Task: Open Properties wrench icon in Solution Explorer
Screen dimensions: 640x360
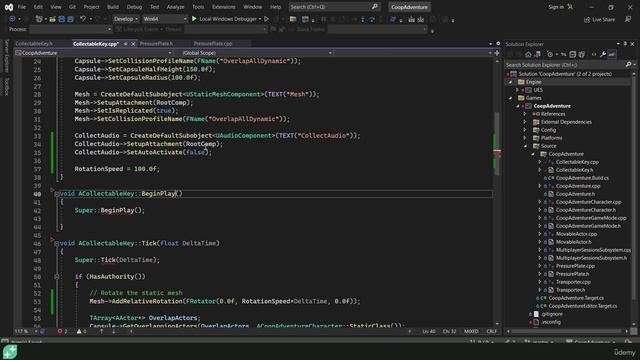Action: coord(603,54)
